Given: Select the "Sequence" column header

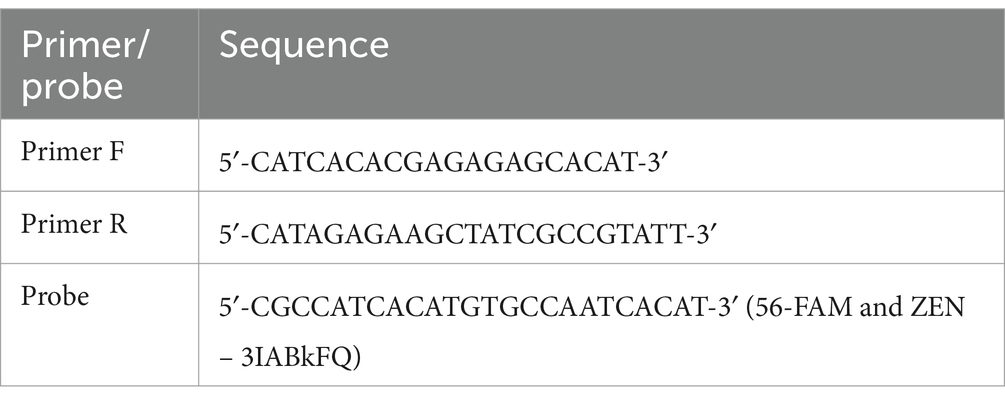Looking at the screenshot, I should [x=304, y=45].
